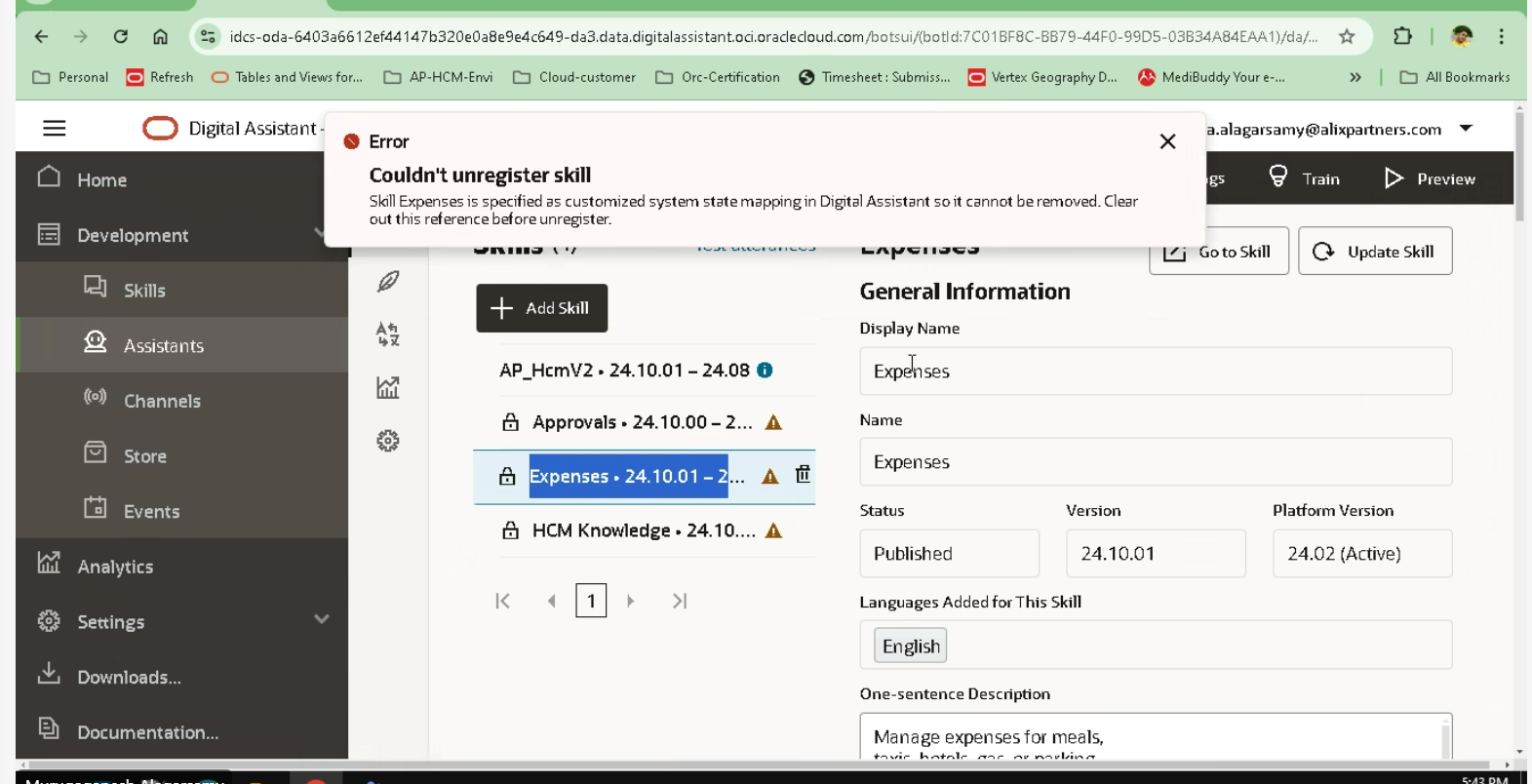
Task: Go to next page of skills
Action: click(x=631, y=601)
